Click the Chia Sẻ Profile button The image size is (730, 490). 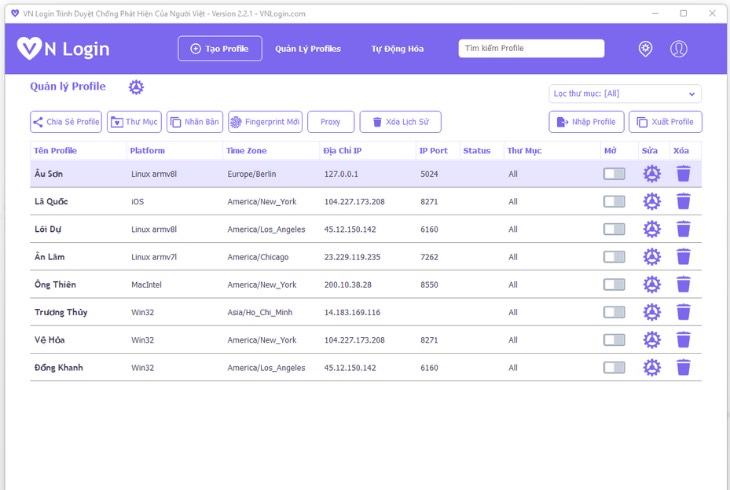[x=66, y=122]
